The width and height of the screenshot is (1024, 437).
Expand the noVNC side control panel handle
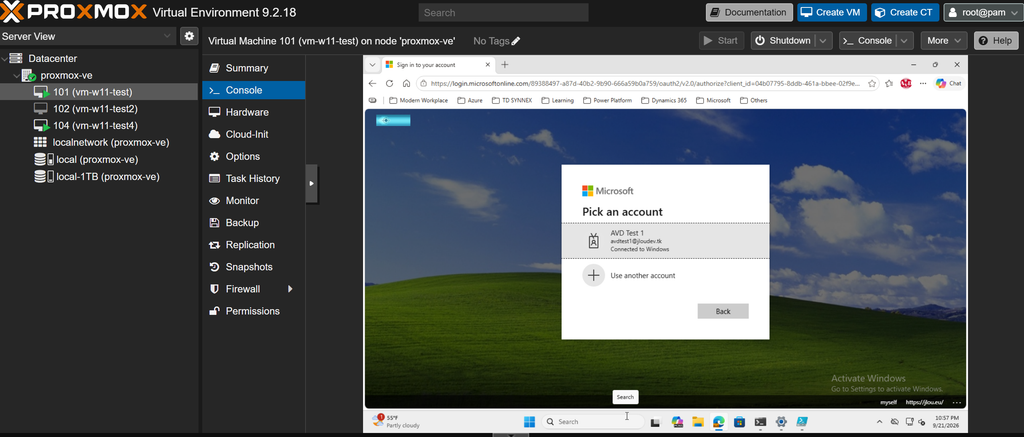tap(312, 184)
